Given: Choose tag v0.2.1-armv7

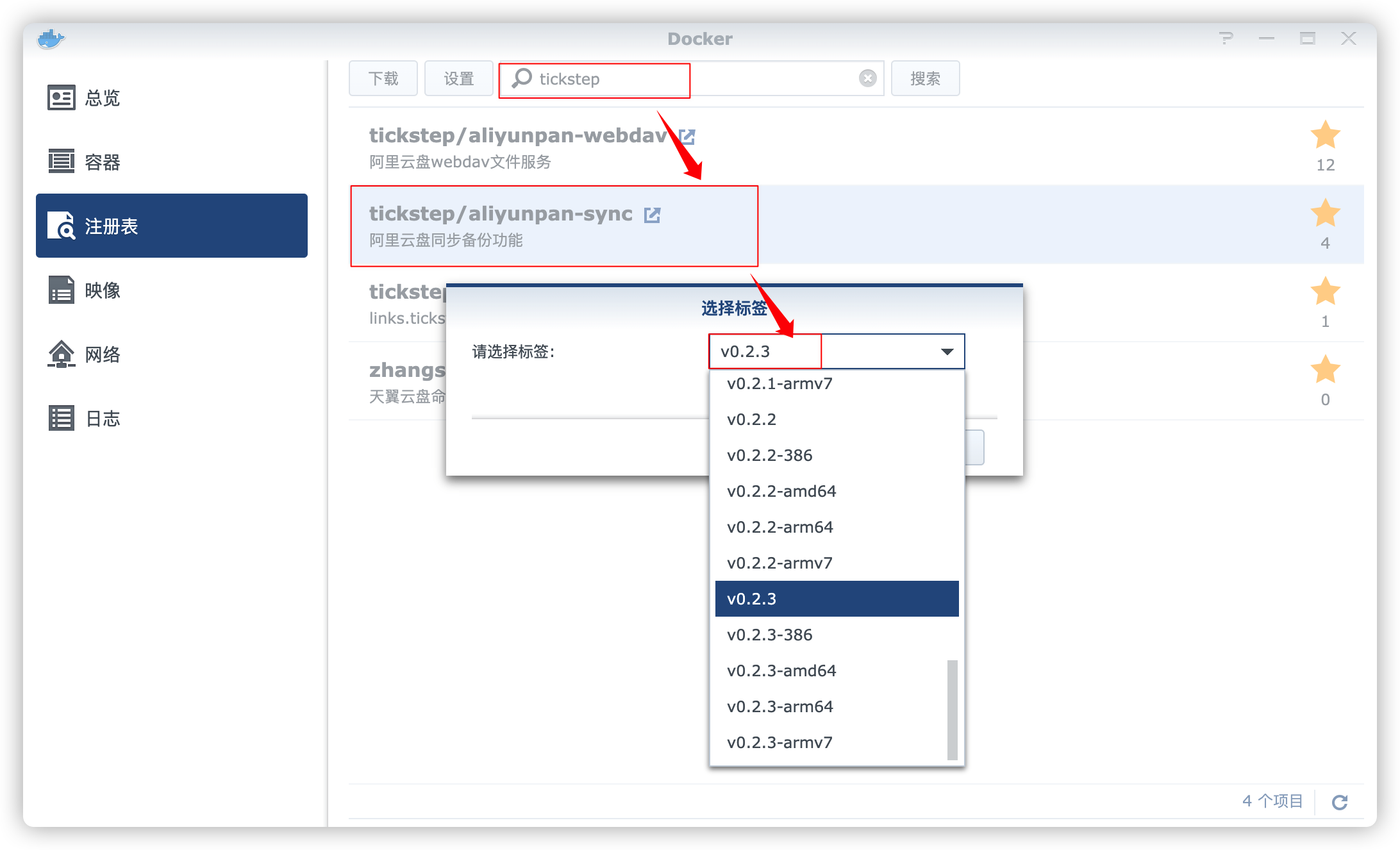Looking at the screenshot, I should [837, 383].
